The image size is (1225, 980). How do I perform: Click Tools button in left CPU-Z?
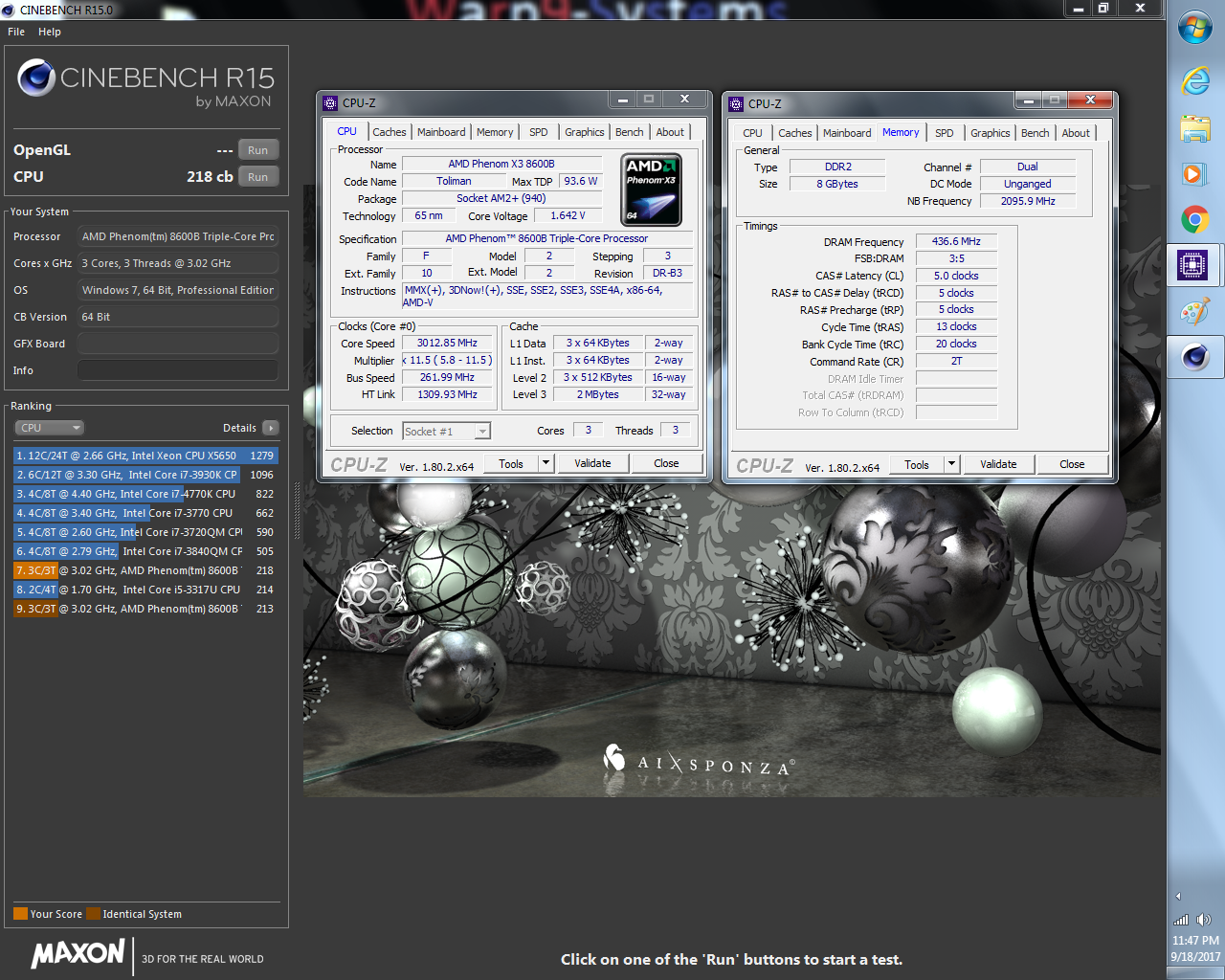coord(511,464)
